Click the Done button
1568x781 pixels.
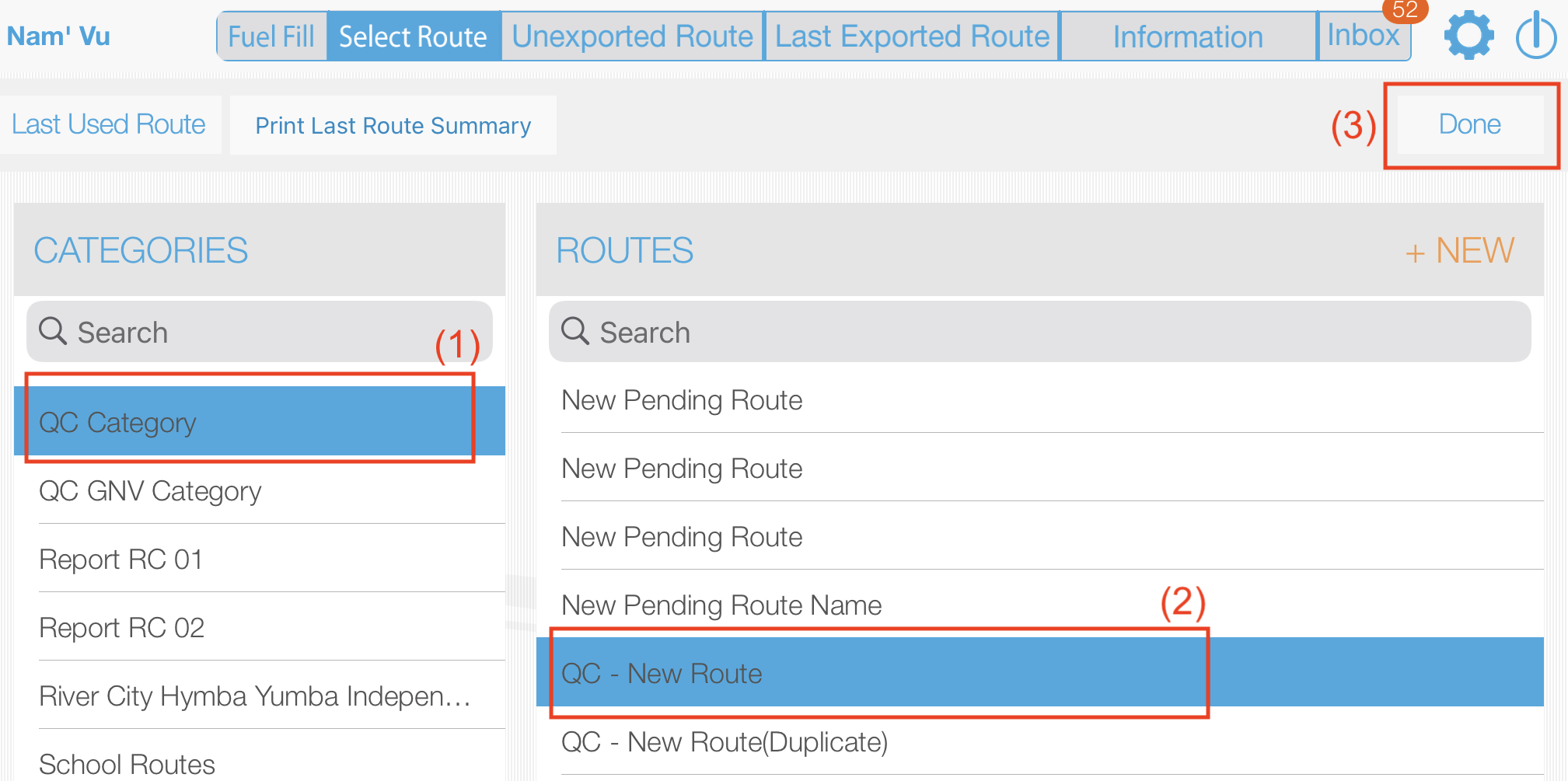click(x=1469, y=124)
